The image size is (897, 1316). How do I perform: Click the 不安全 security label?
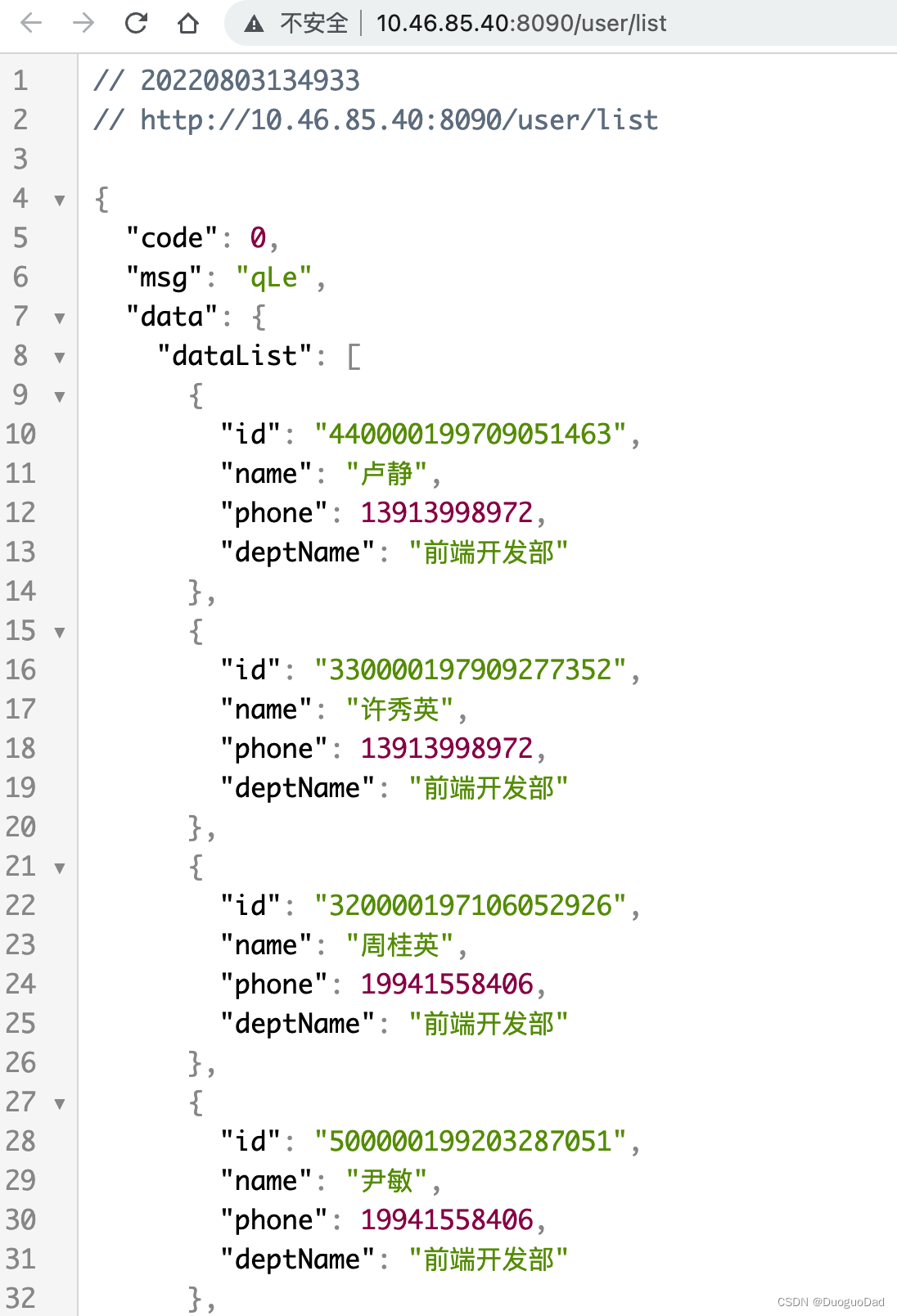tap(307, 24)
